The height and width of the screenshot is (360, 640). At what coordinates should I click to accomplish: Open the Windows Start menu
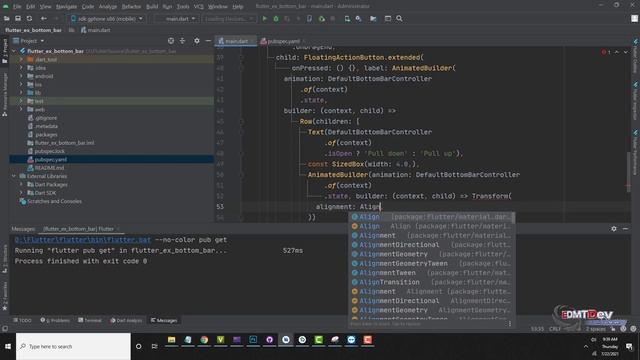pyautogui.click(x=8, y=346)
